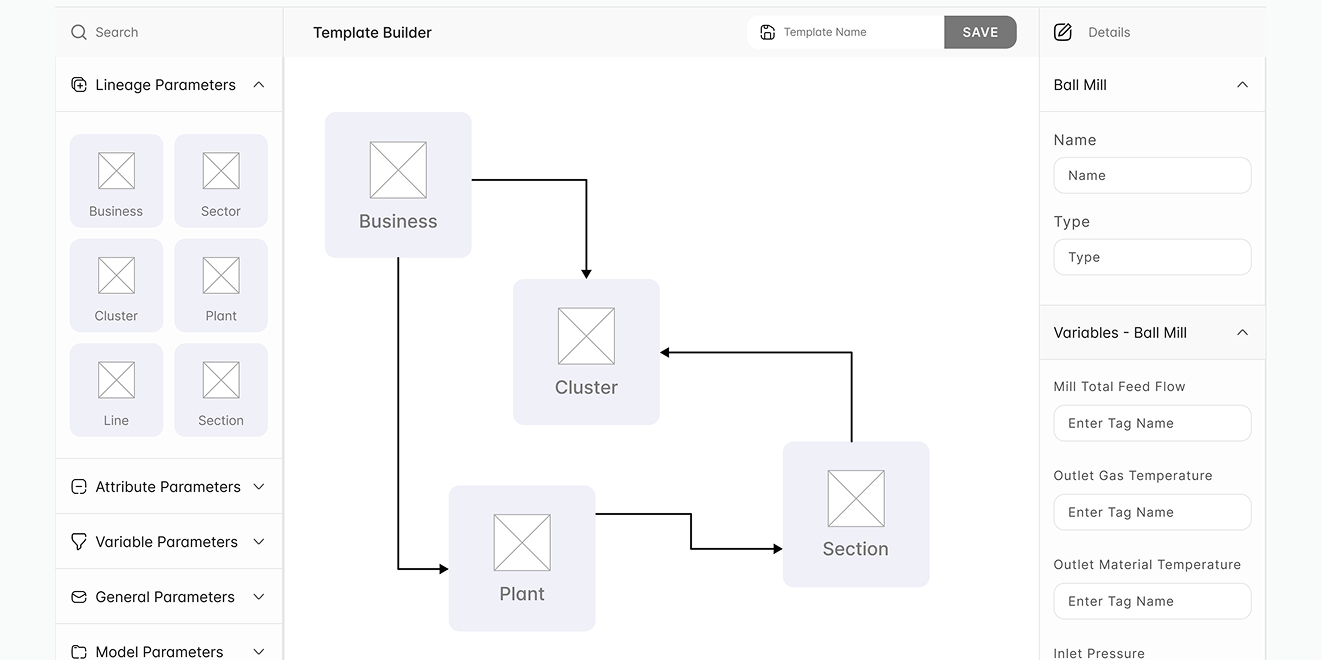The height and width of the screenshot is (660, 1322).
Task: Collapse the Ball Mill details panel
Action: [1242, 85]
